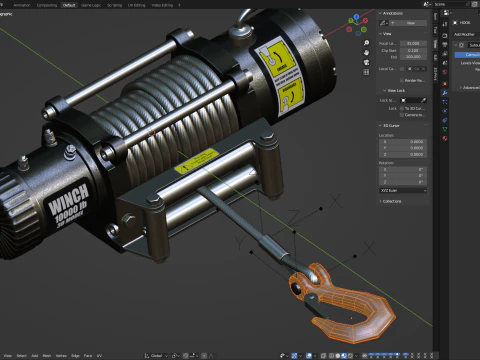Screen dimensions: 480x360
Task: Open the Tool properties tab icon
Action: (x=445, y=24)
